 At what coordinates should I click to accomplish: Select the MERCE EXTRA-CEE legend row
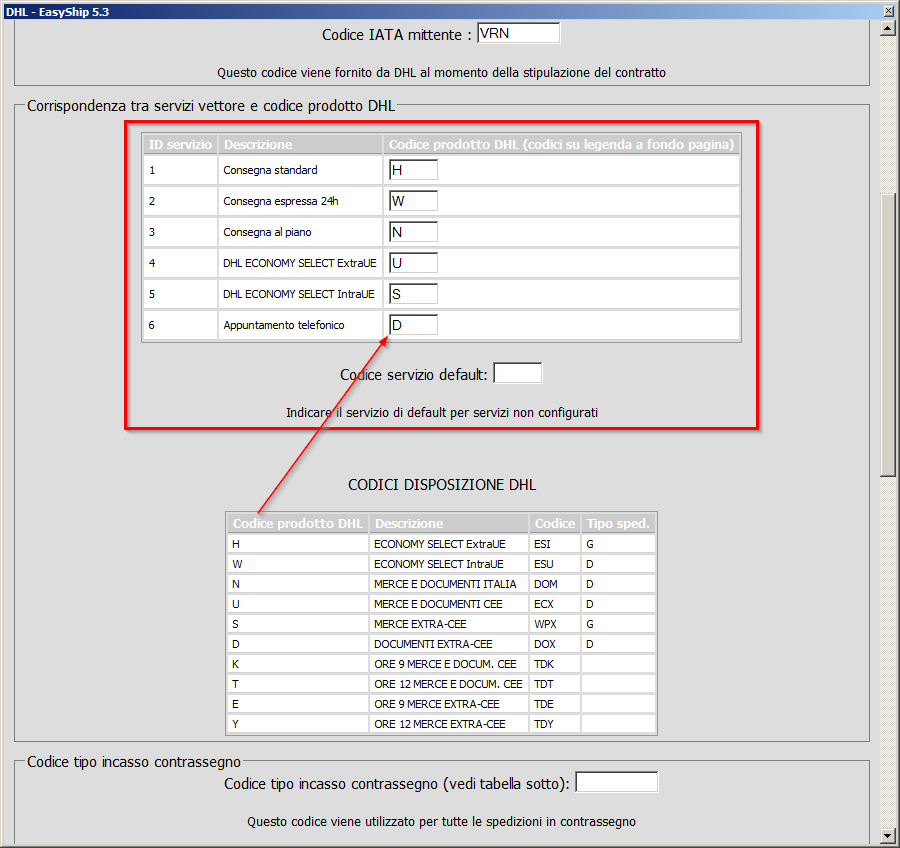tap(441, 624)
